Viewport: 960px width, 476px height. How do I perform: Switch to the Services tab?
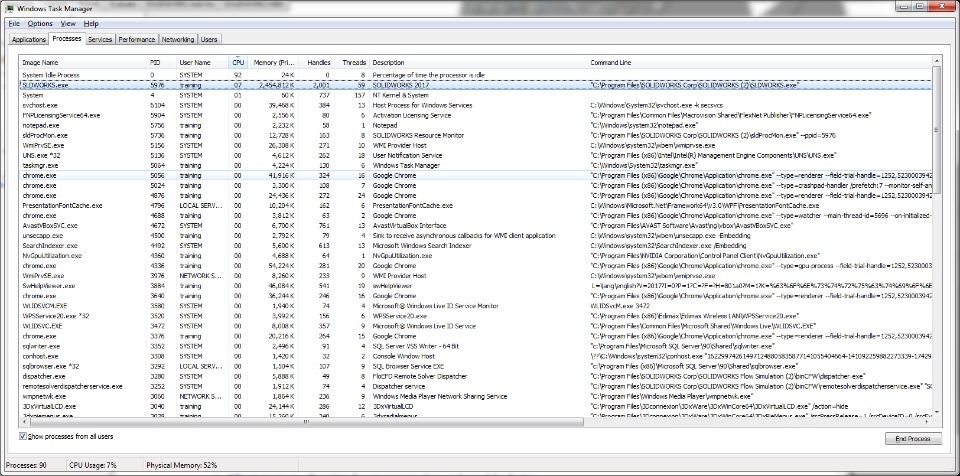coord(99,40)
